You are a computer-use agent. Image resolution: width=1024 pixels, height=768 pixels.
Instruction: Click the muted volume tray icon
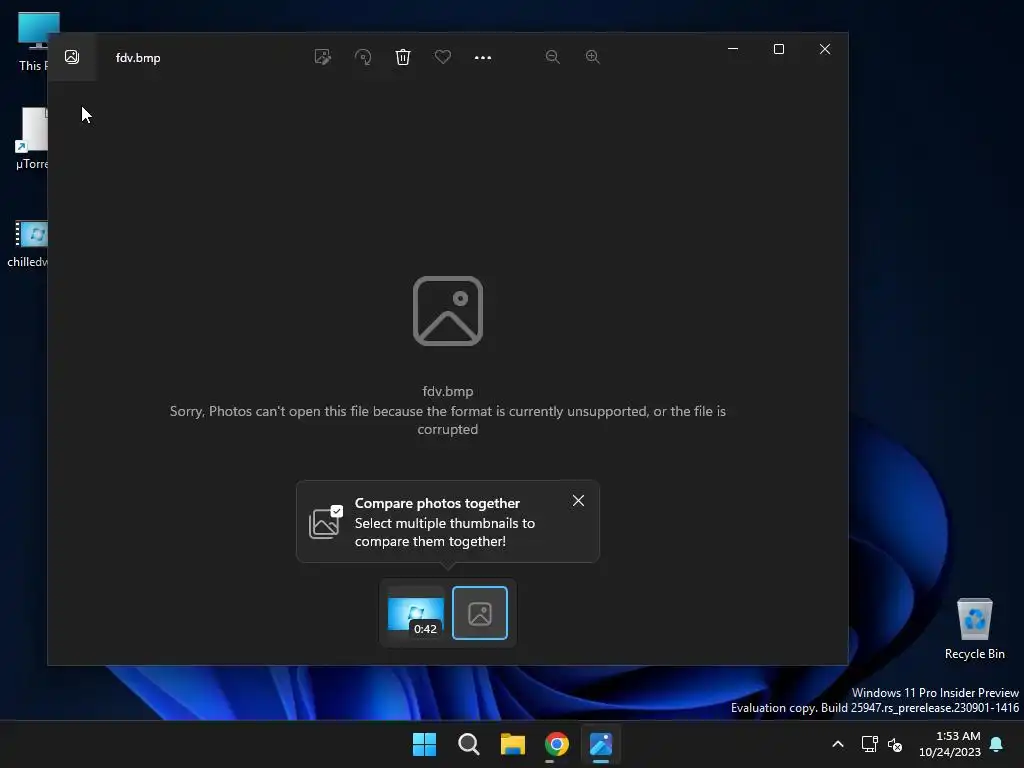895,744
